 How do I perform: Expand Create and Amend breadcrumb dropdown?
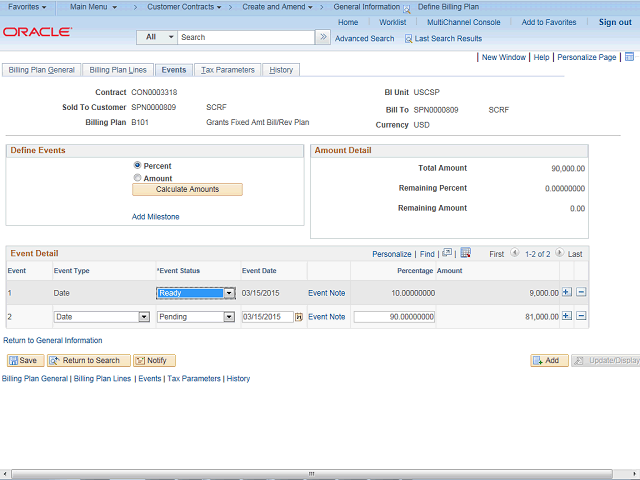pyautogui.click(x=278, y=7)
